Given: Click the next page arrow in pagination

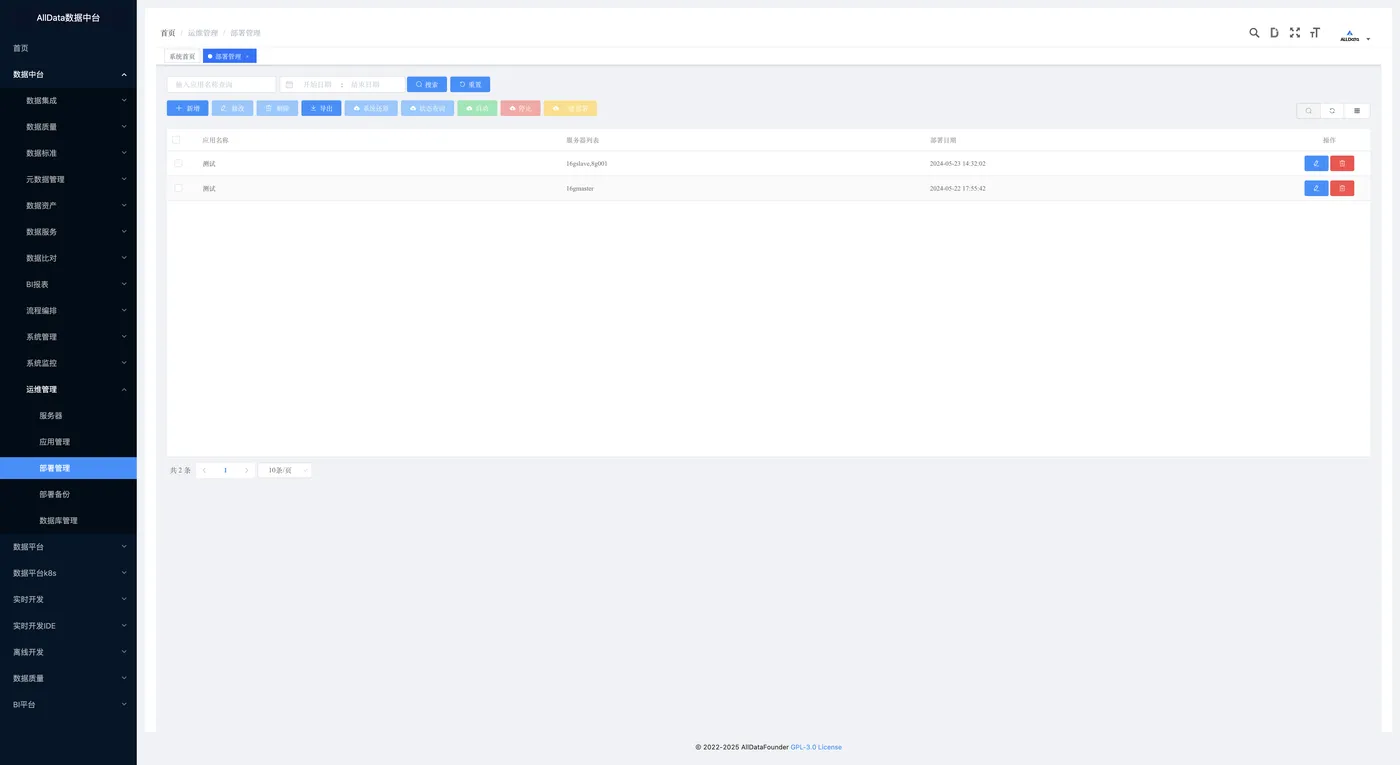Looking at the screenshot, I should [x=246, y=470].
